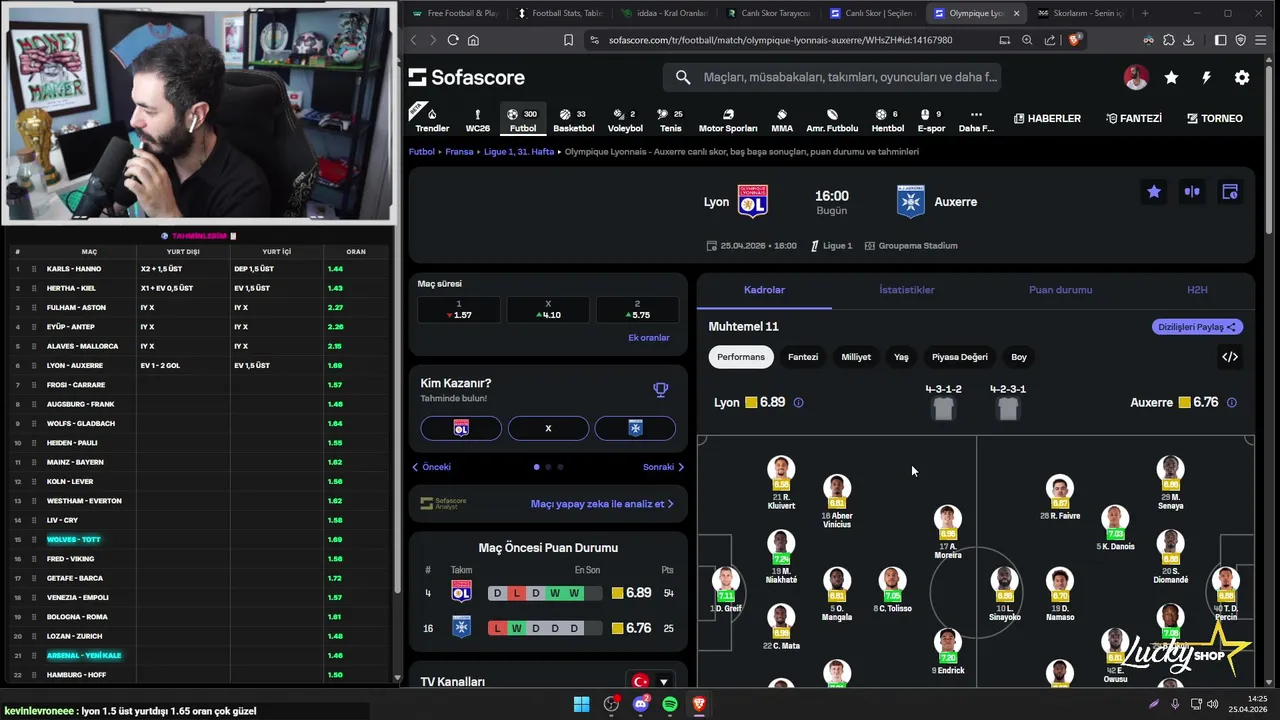Screen dimensions: 1280x720
Task: Show Lyon rating info icon
Action: pos(798,403)
